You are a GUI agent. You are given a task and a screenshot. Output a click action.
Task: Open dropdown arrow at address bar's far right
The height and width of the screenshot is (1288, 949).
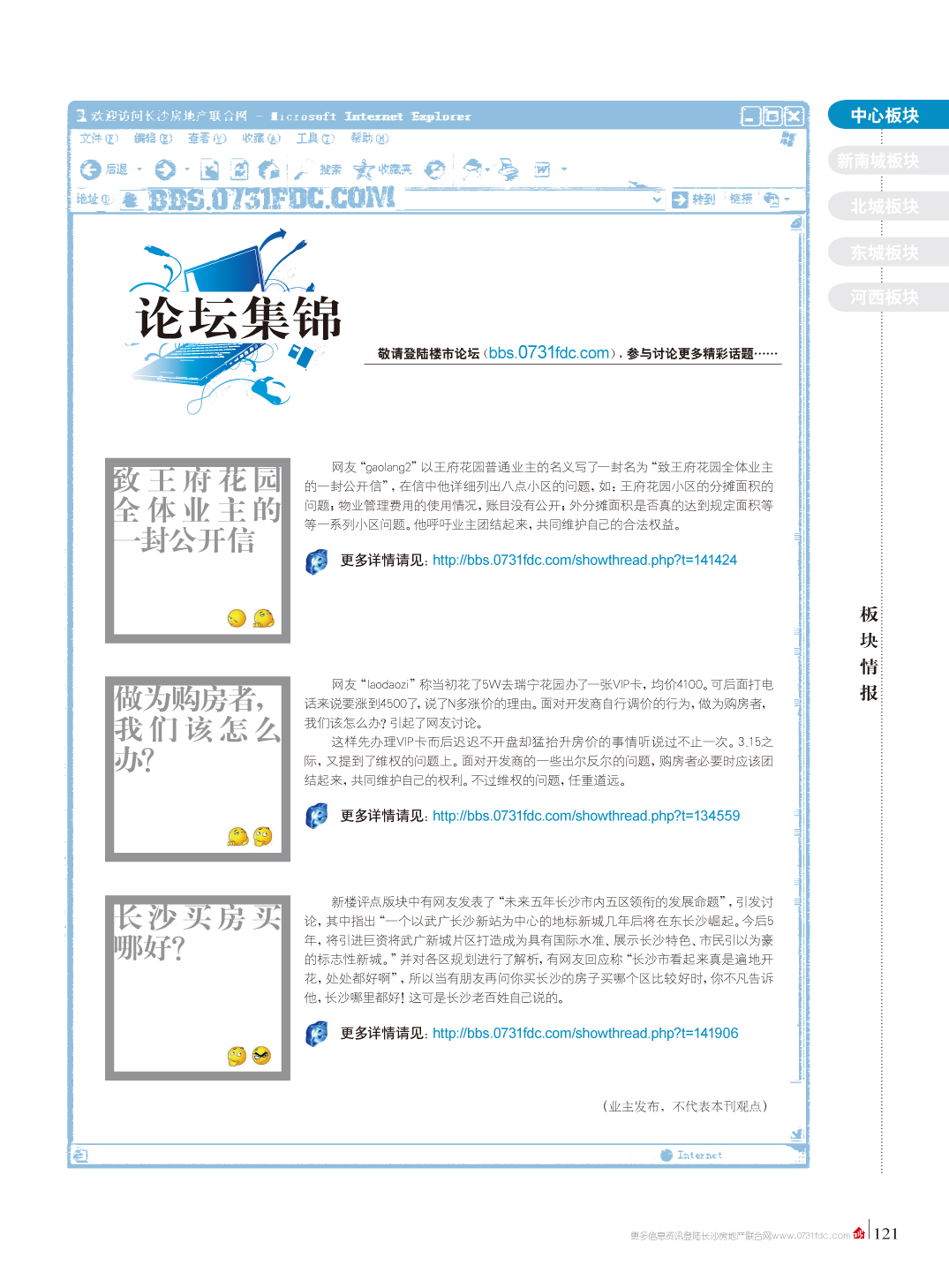click(x=787, y=200)
